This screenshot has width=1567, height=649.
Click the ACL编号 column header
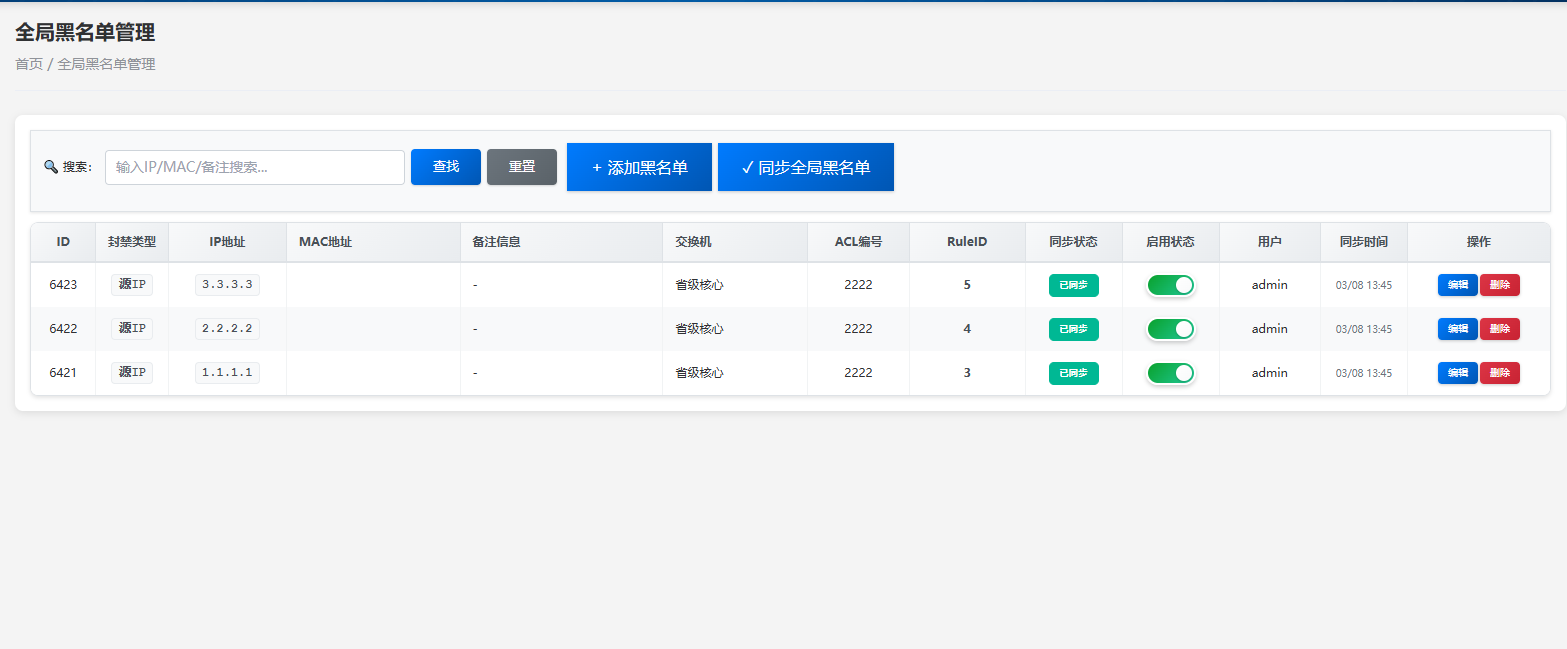point(857,242)
